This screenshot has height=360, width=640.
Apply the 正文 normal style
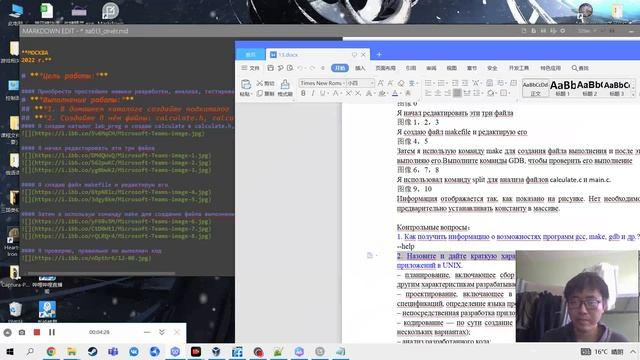tap(535, 88)
